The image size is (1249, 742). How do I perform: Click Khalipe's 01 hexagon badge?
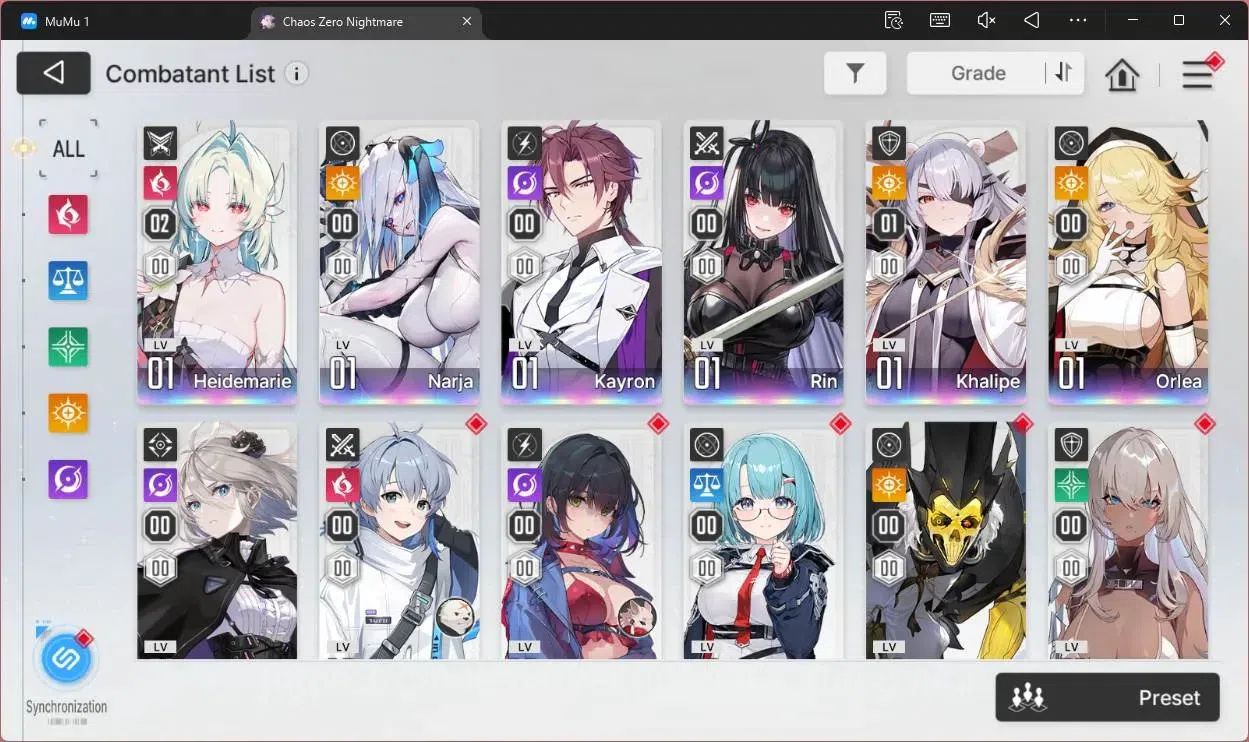tap(889, 223)
